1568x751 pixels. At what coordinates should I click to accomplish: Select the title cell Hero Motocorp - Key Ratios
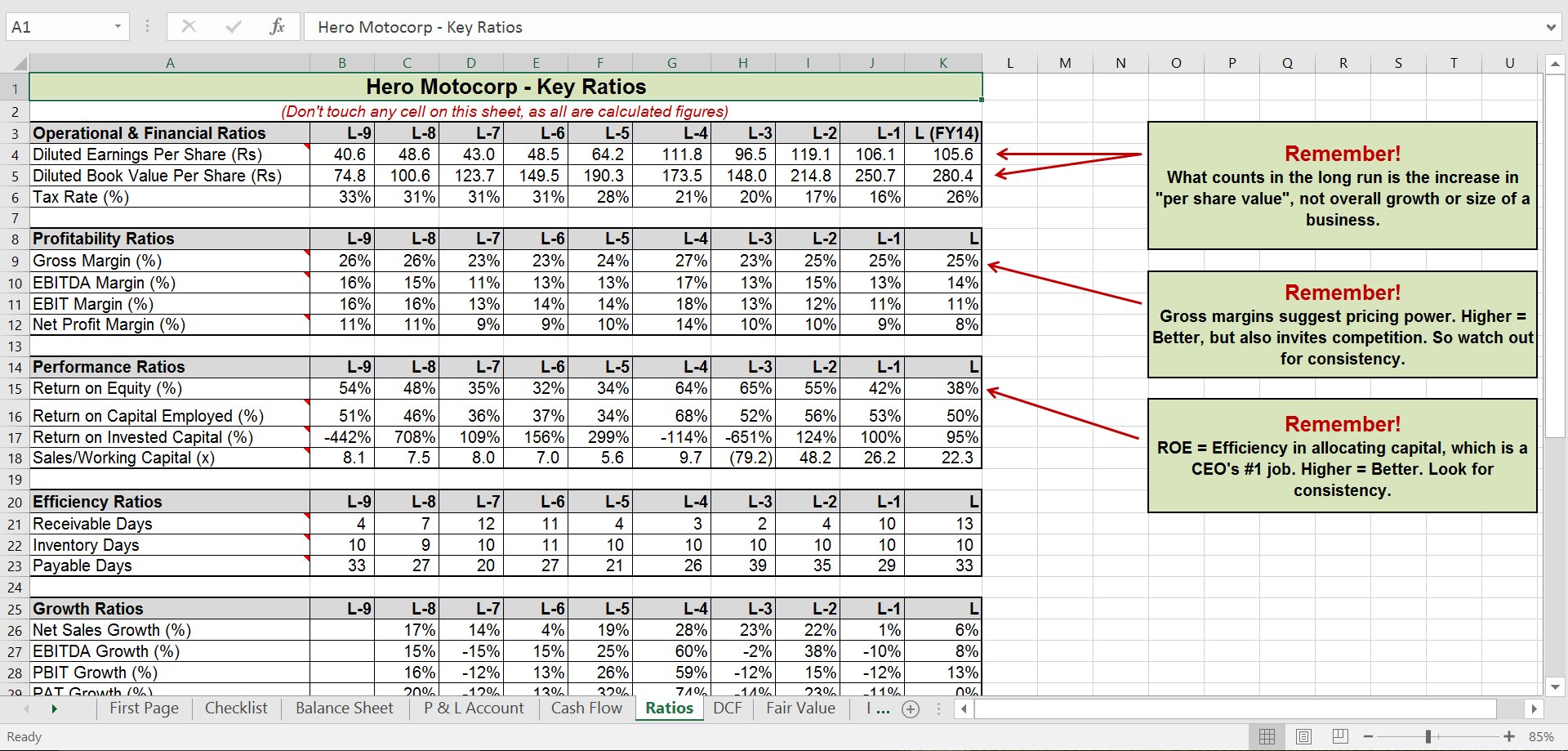506,87
